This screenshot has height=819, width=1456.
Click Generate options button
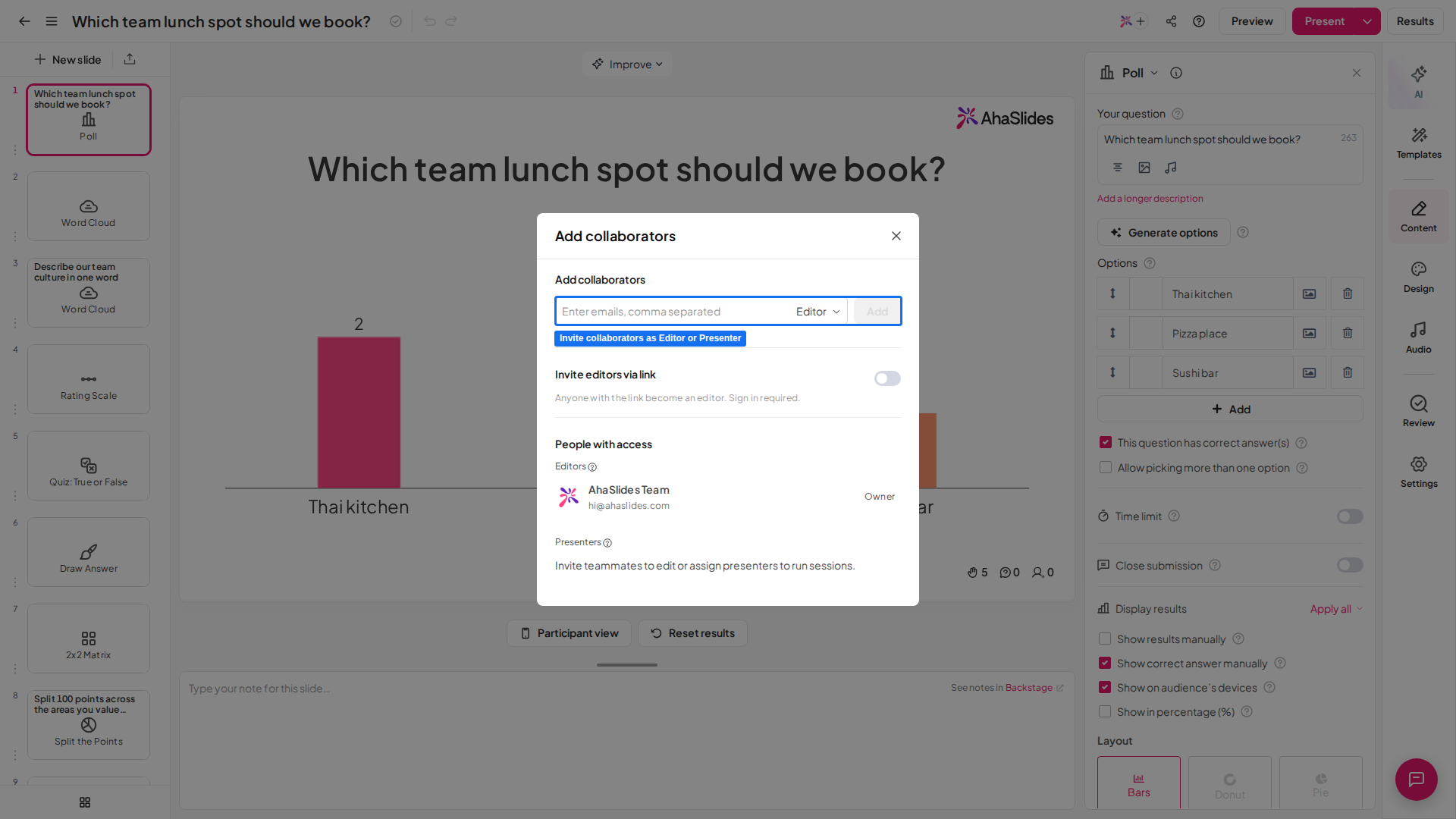click(x=1163, y=233)
